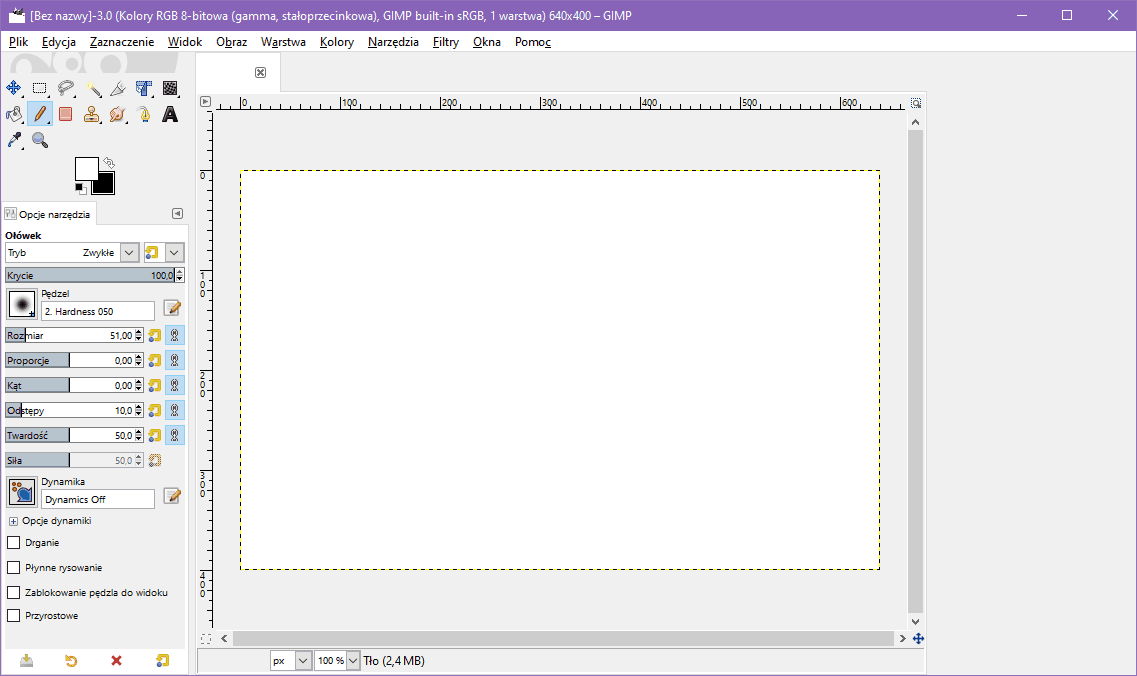The height and width of the screenshot is (676, 1137).
Task: Activate the Text tool
Action: (x=170, y=114)
